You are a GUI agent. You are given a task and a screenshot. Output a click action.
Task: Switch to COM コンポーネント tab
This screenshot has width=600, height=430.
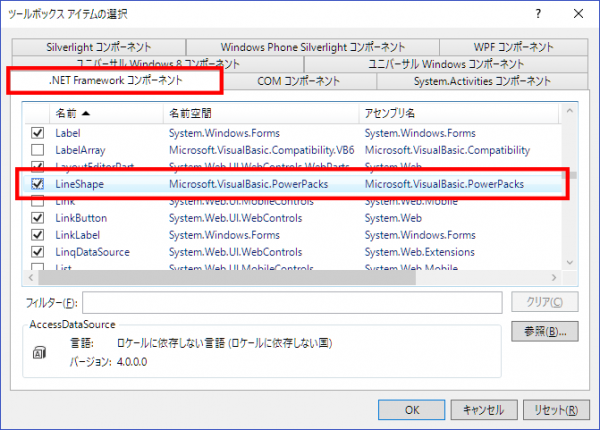[x=298, y=81]
